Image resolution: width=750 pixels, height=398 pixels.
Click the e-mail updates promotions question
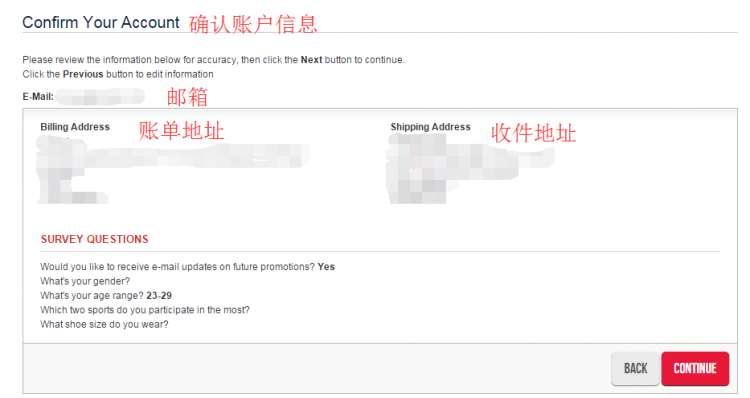pyautogui.click(x=177, y=267)
